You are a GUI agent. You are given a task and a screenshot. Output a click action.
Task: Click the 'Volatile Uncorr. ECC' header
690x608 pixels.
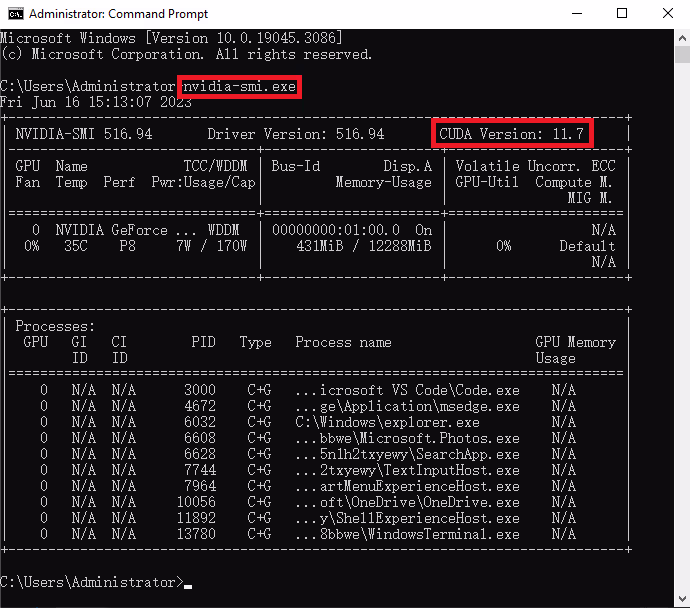point(536,166)
